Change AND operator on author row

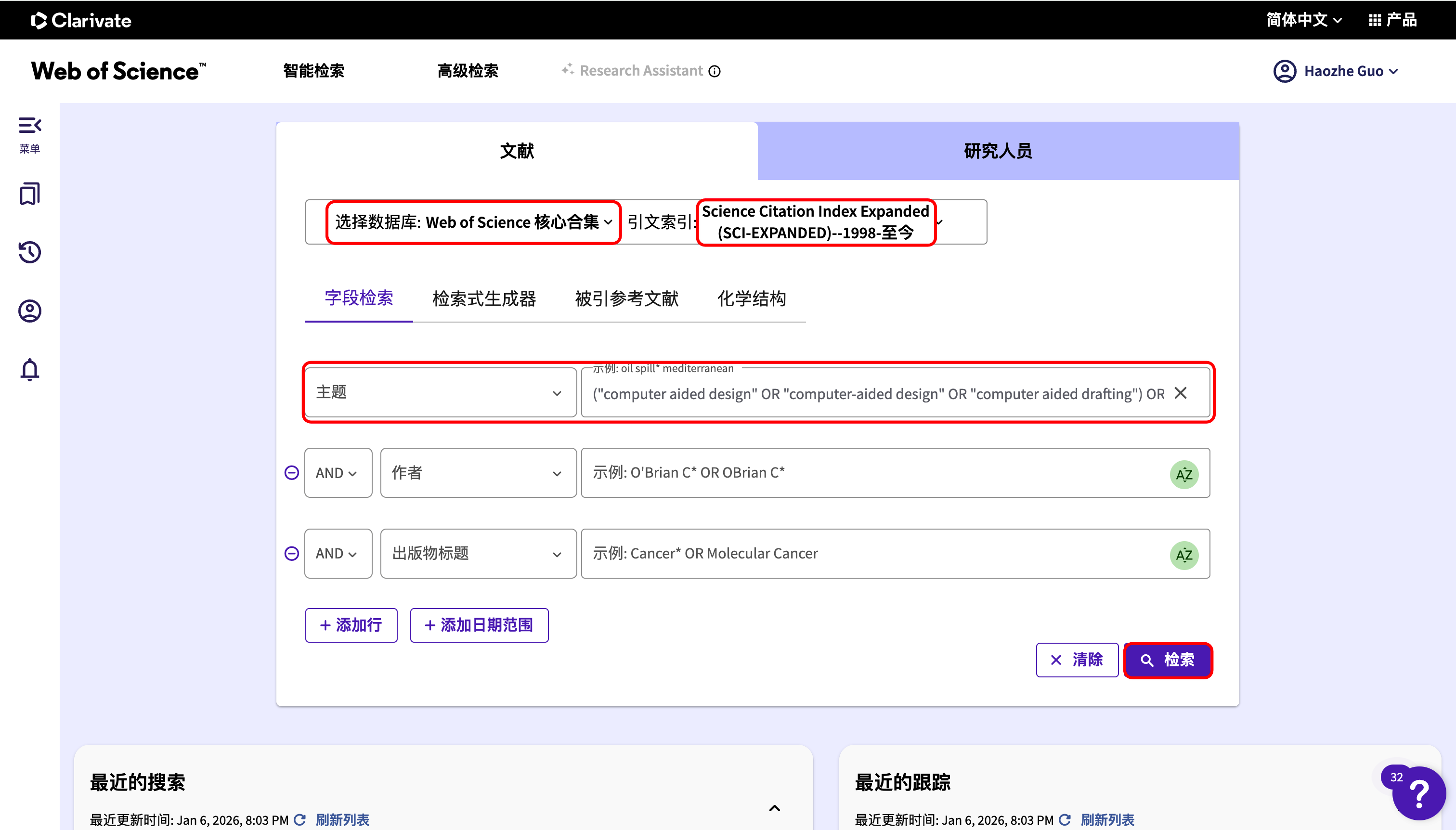(338, 473)
